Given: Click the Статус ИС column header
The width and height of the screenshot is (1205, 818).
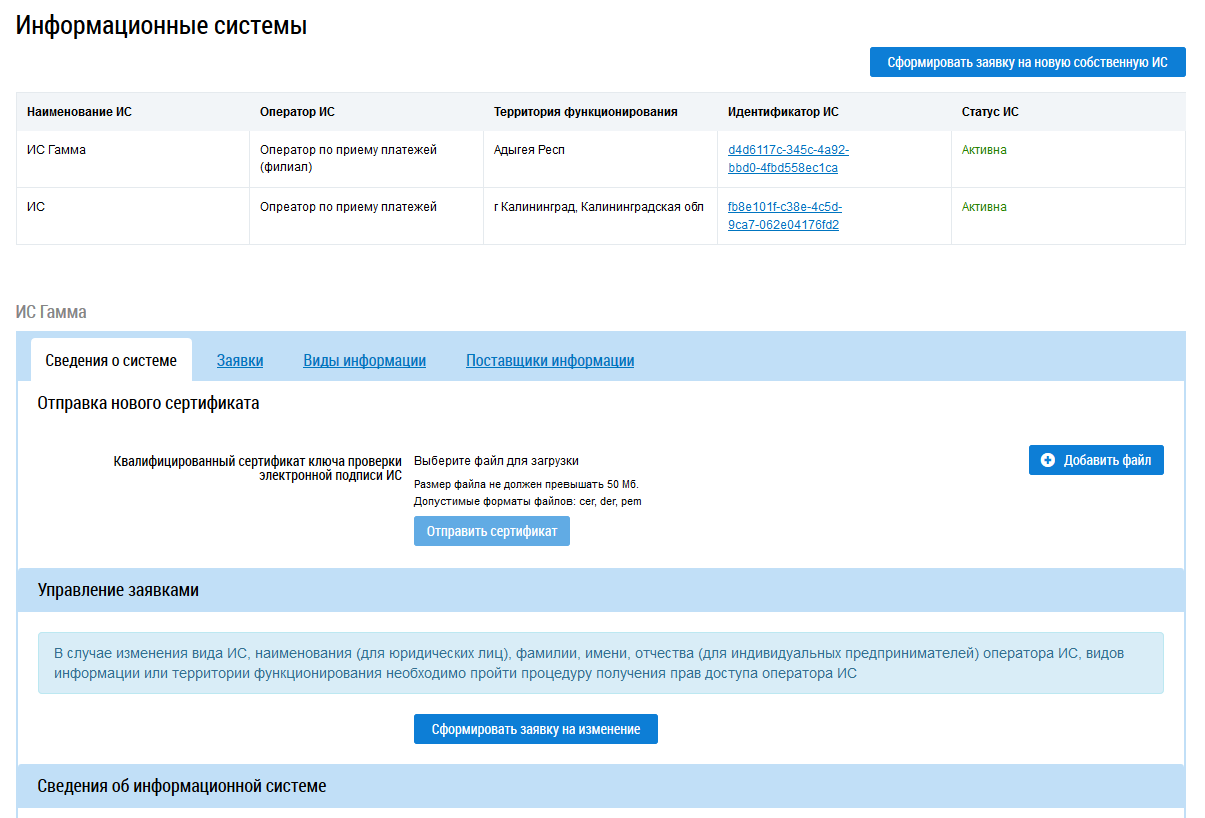Looking at the screenshot, I should point(990,112).
